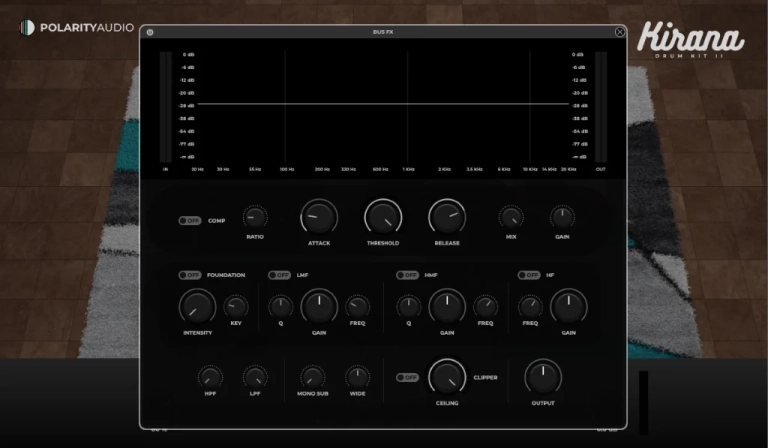Click the ATTACK knob

319,217
